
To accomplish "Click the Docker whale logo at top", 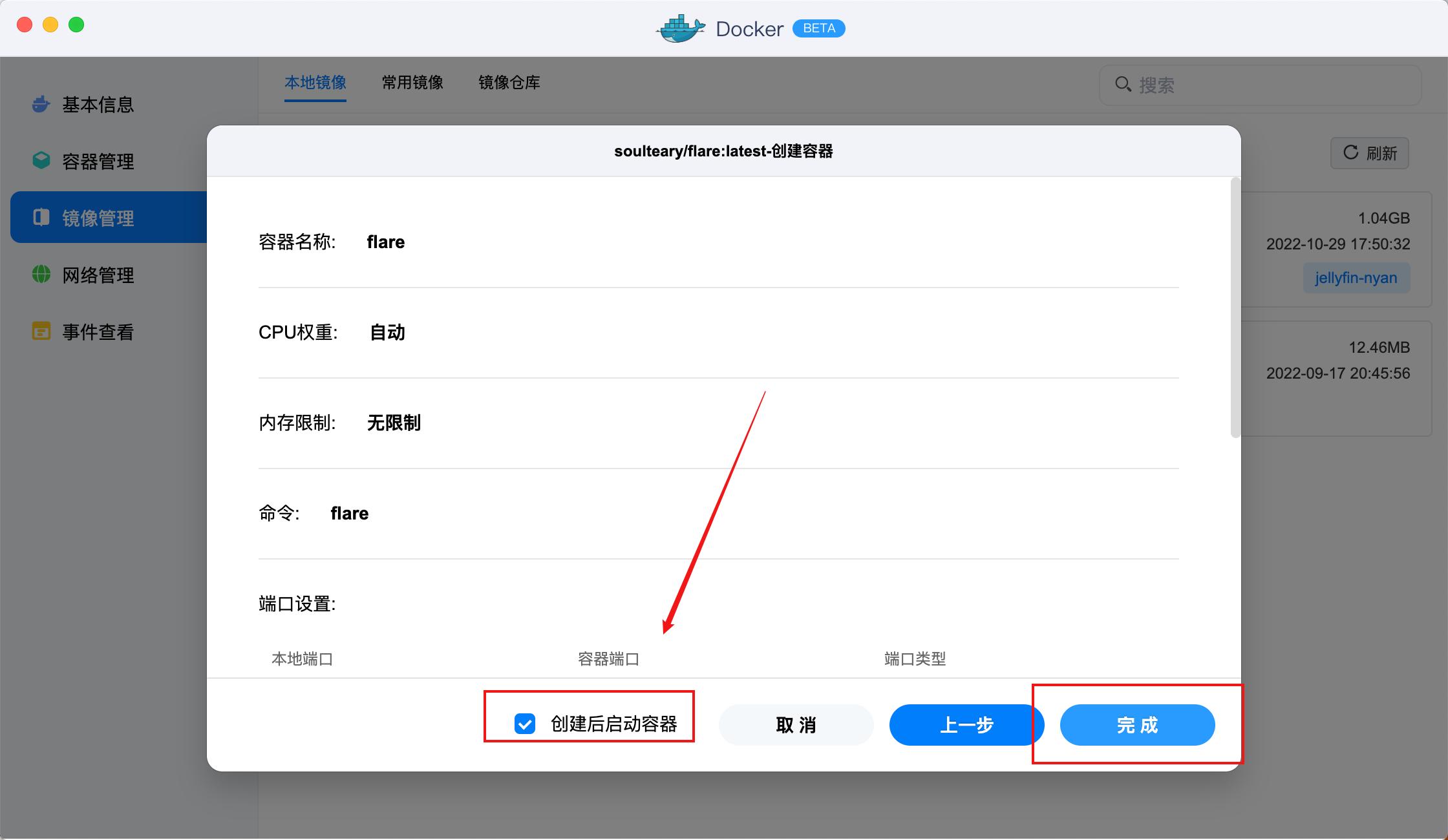I will [x=679, y=28].
